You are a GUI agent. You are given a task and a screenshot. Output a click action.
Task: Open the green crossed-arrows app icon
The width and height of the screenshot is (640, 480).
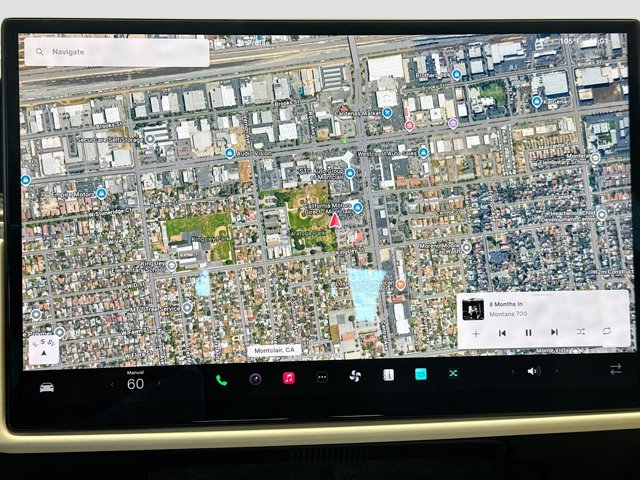tap(453, 373)
